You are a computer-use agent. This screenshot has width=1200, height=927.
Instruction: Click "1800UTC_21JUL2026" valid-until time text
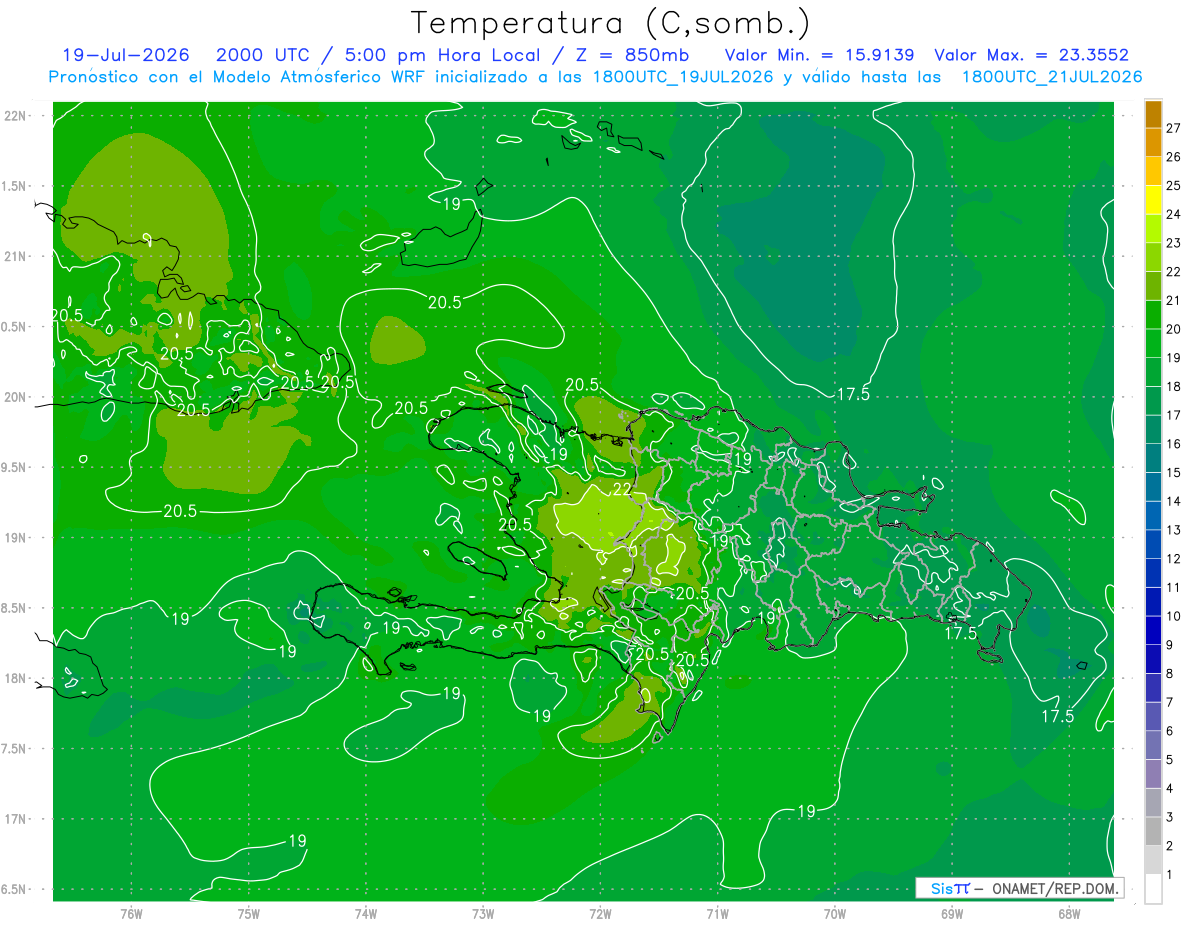tap(1052, 77)
